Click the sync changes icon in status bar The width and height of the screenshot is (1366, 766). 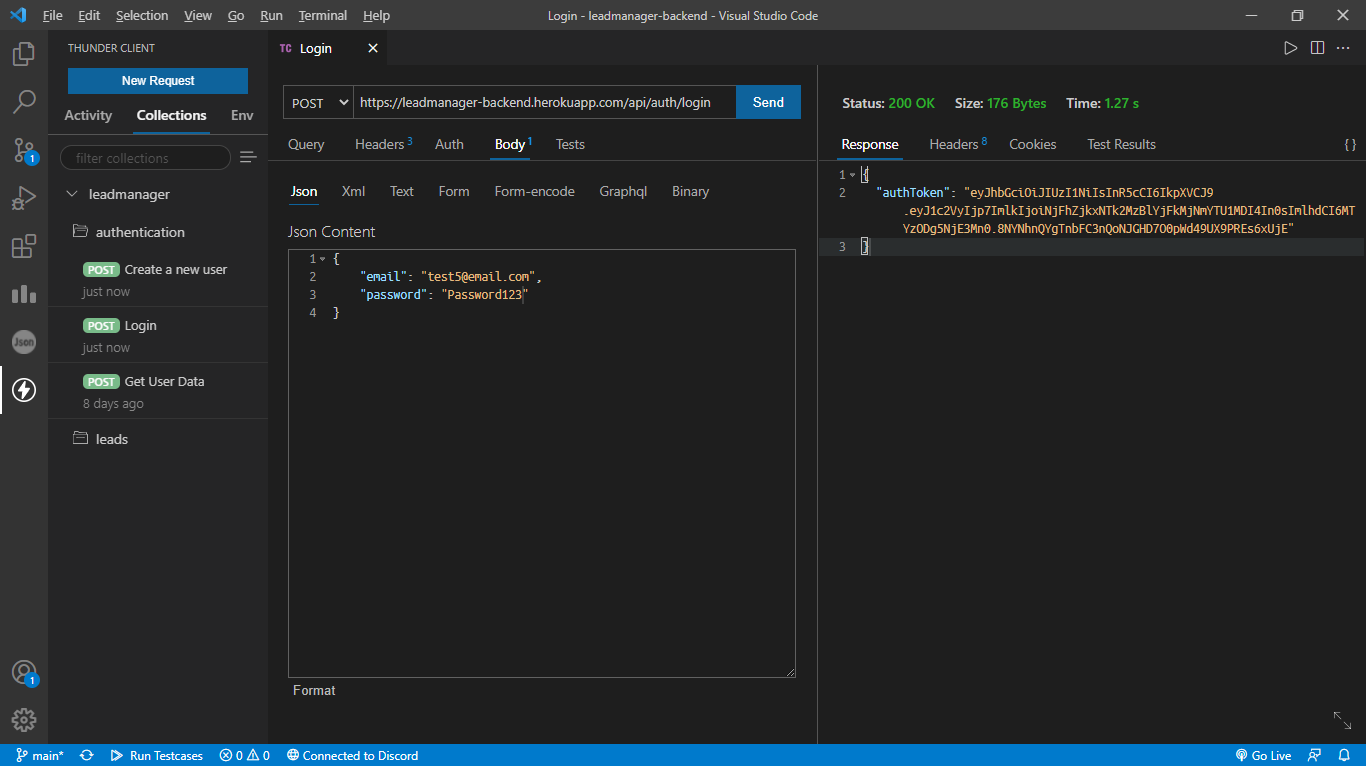click(x=87, y=755)
